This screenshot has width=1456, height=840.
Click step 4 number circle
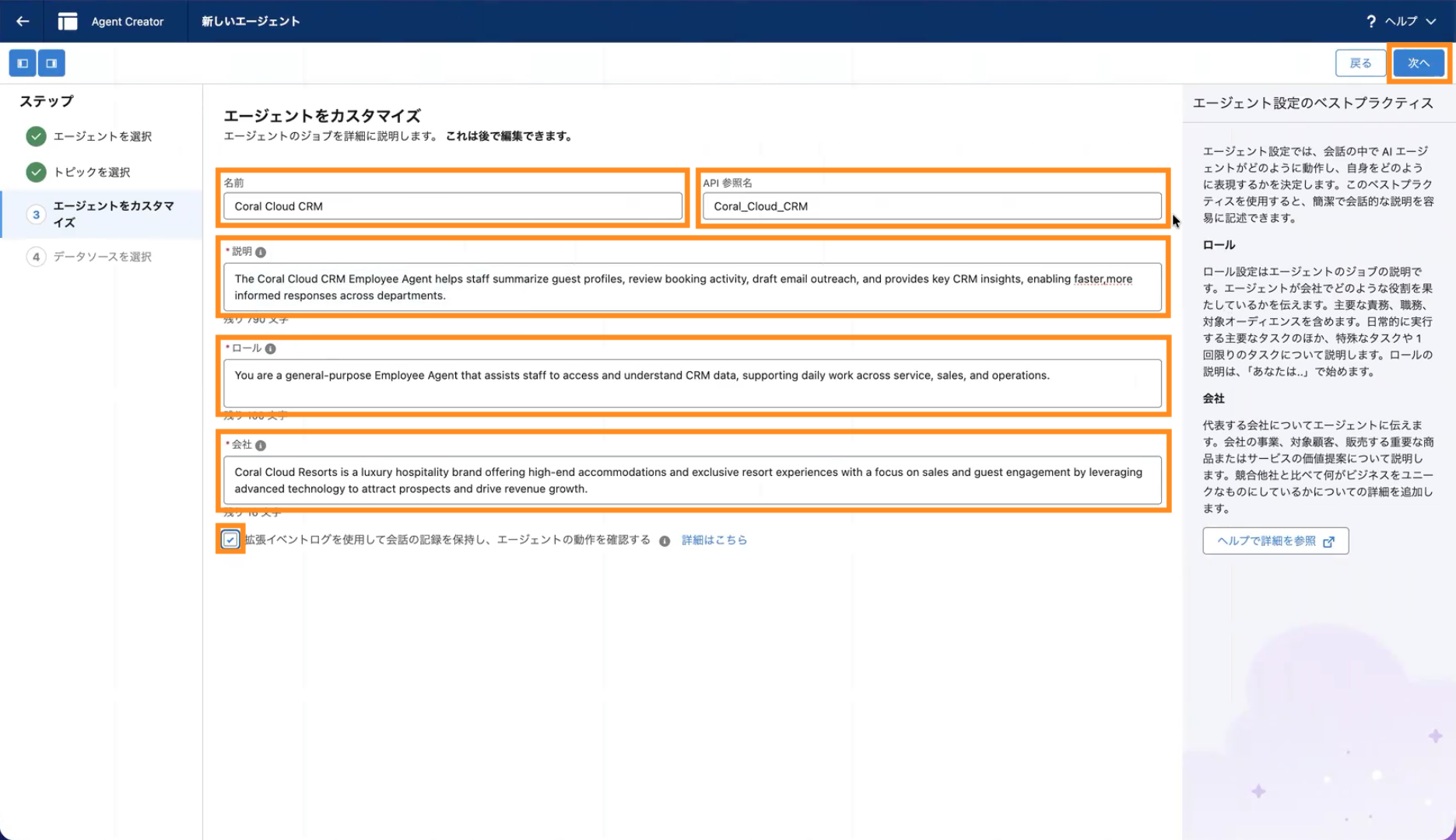point(36,256)
